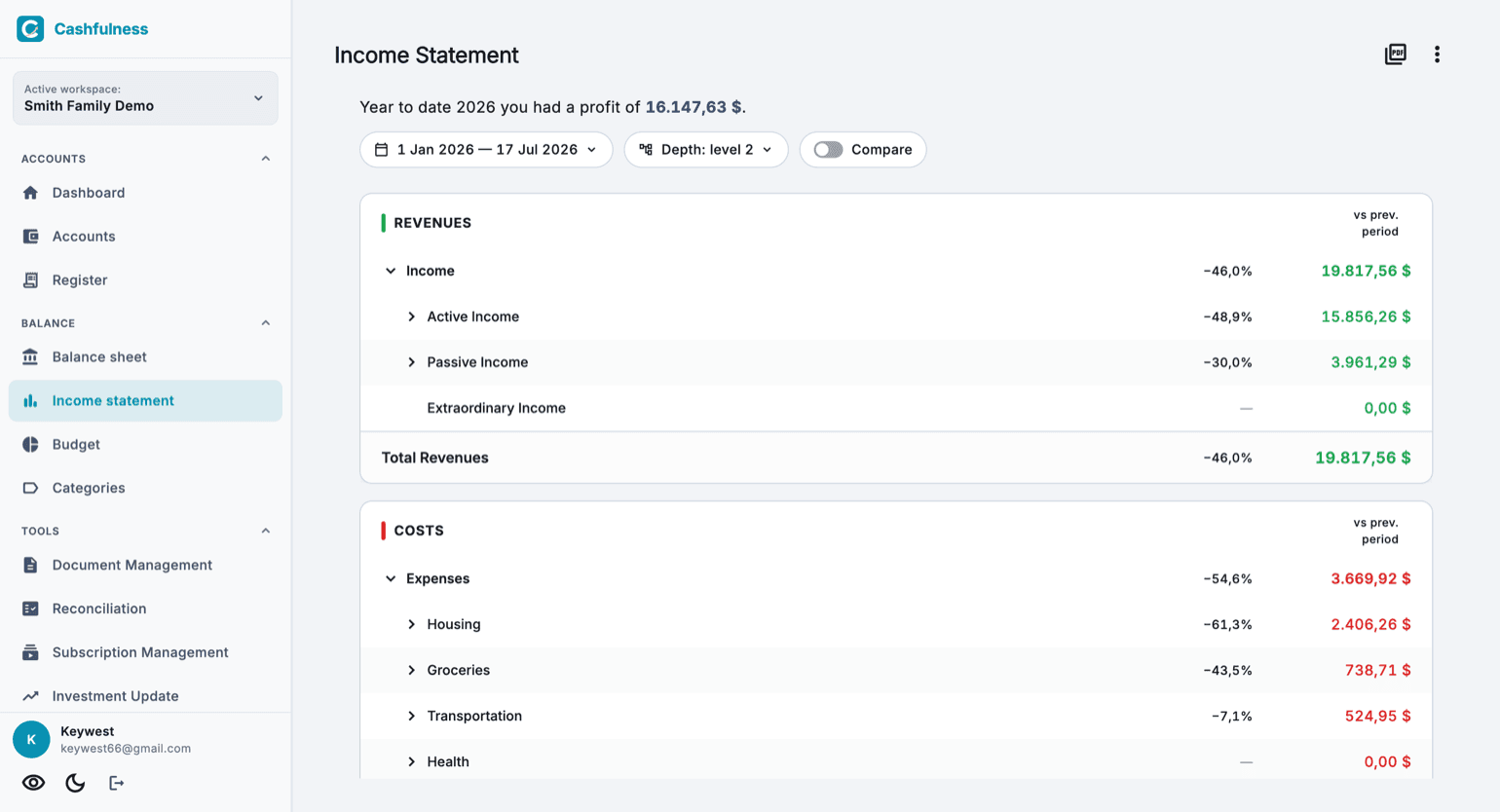Click the keywest66@gmail.com email text
The height and width of the screenshot is (812, 1500).
point(126,749)
